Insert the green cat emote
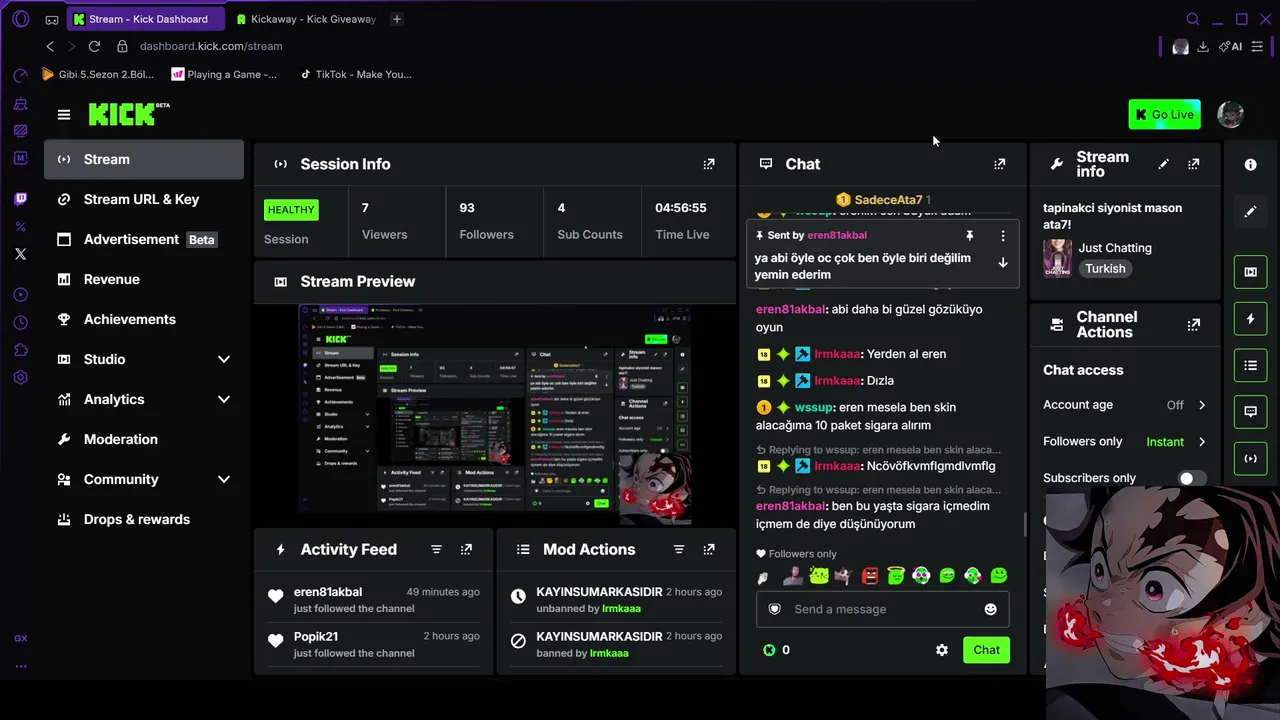This screenshot has width=1280, height=720. [x=819, y=576]
